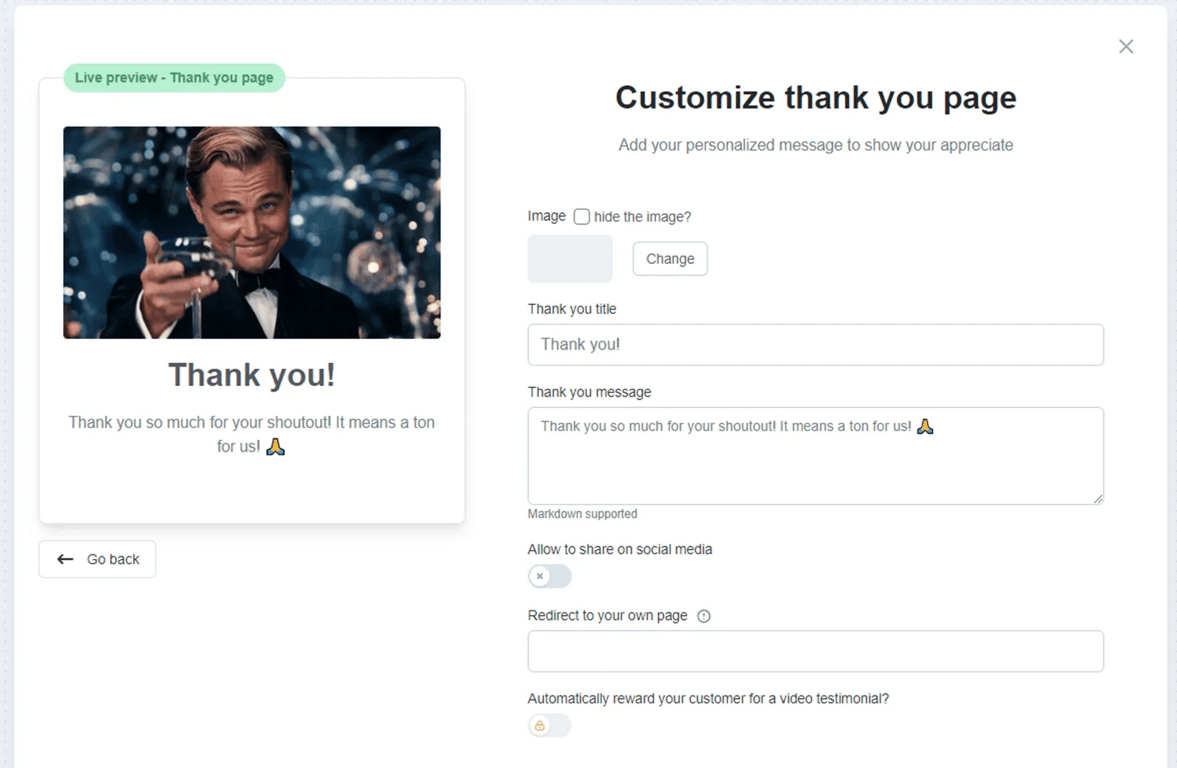Close the customize thank you dialog
1177x768 pixels.
1126,47
